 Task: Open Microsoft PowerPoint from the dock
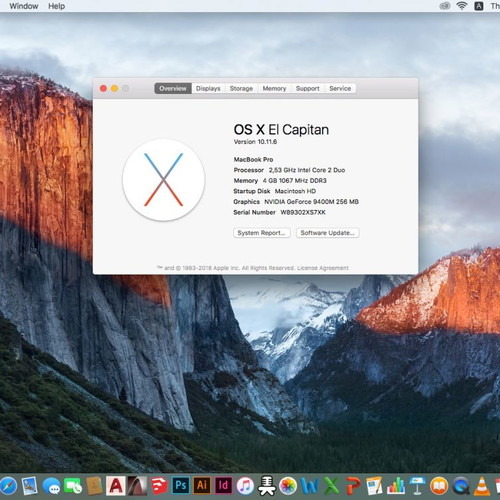(x=353, y=486)
